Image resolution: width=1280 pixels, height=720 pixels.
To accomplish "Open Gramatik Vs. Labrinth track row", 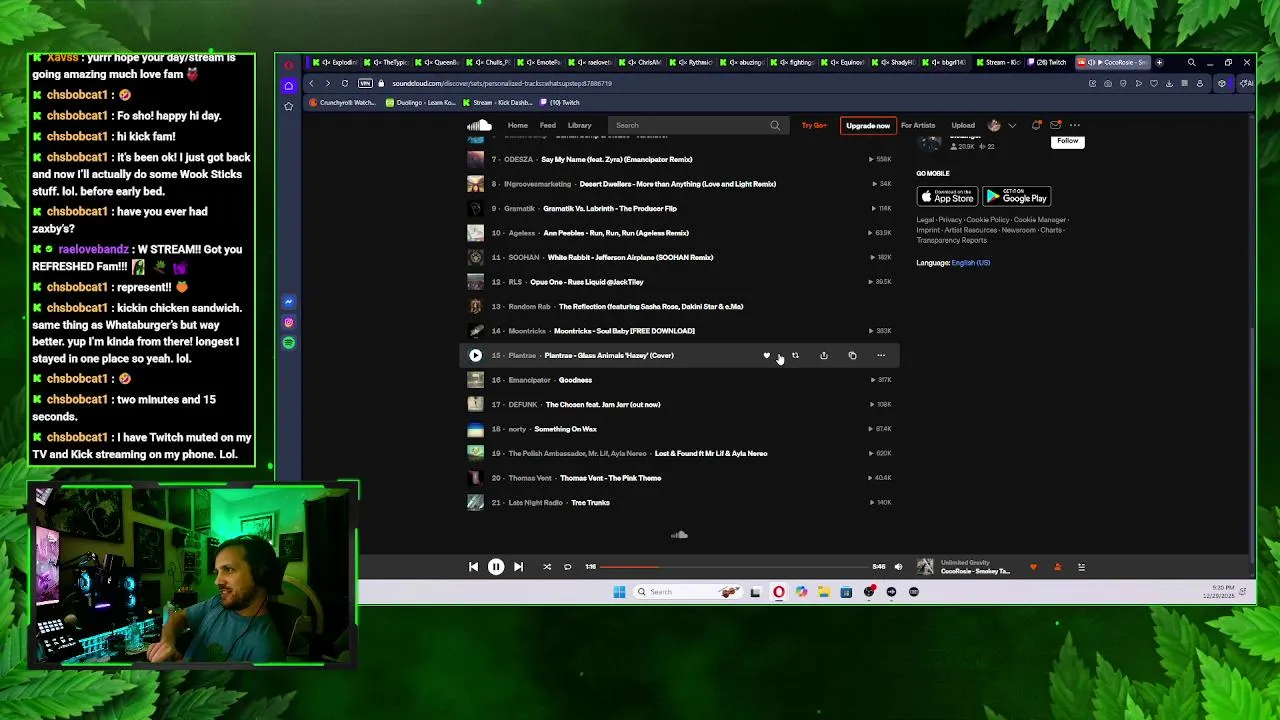I will (x=678, y=208).
